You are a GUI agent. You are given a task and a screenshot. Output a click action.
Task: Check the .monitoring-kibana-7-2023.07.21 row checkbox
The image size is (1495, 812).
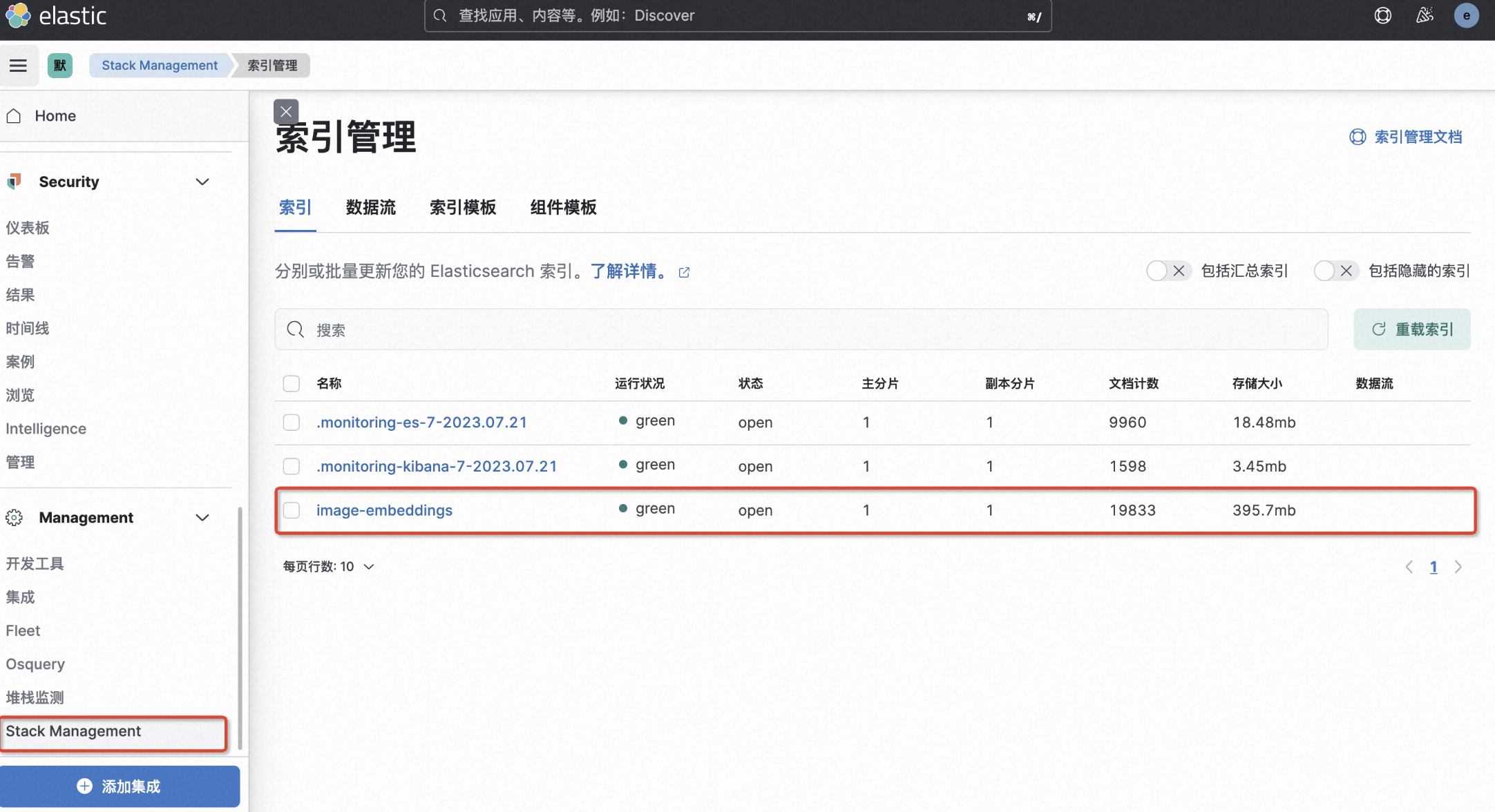292,466
